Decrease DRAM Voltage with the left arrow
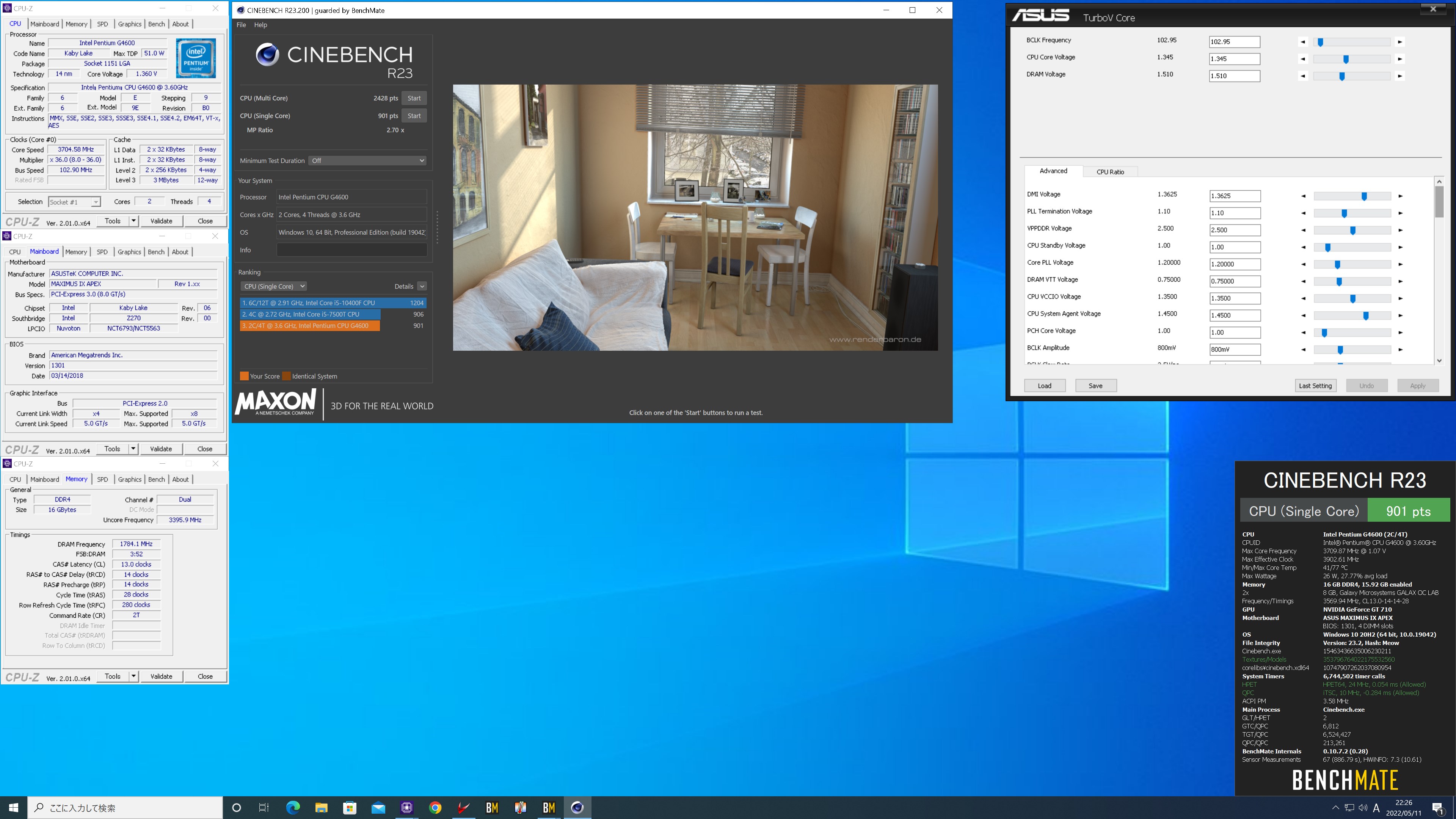 pos(1303,76)
